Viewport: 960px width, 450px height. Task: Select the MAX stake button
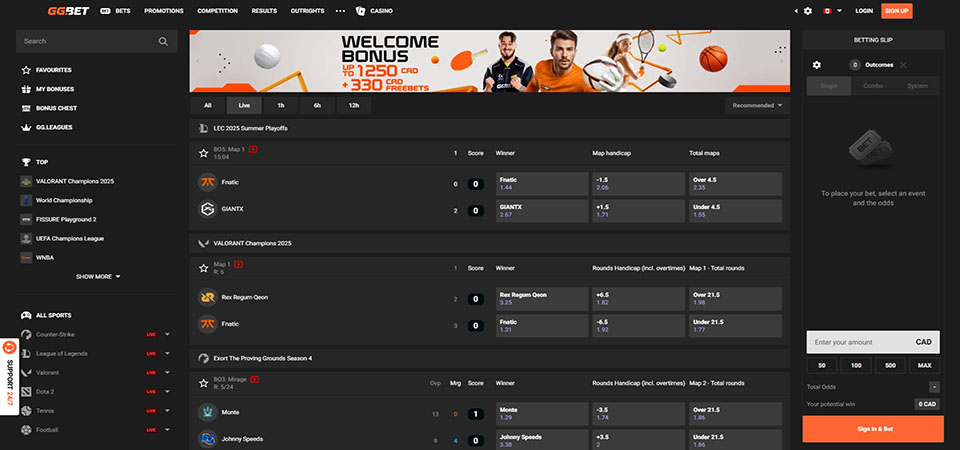(x=924, y=366)
